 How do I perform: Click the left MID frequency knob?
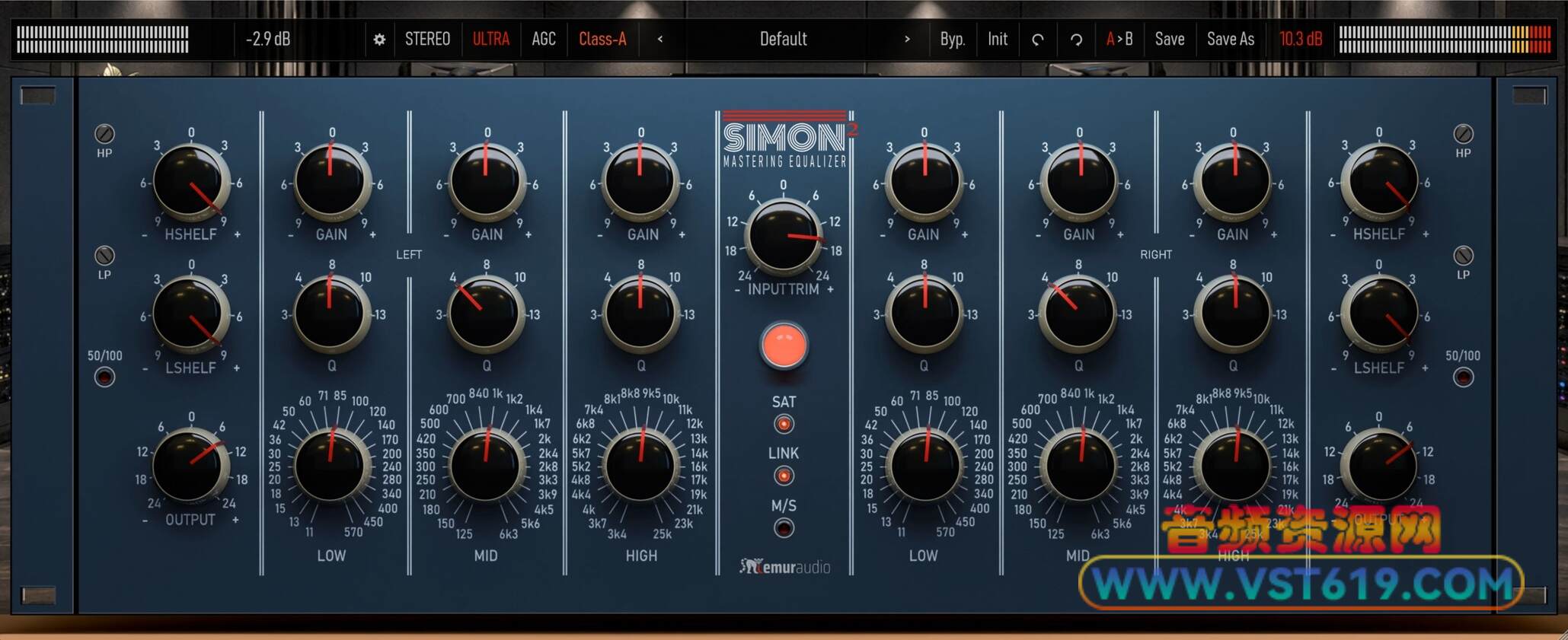click(487, 465)
